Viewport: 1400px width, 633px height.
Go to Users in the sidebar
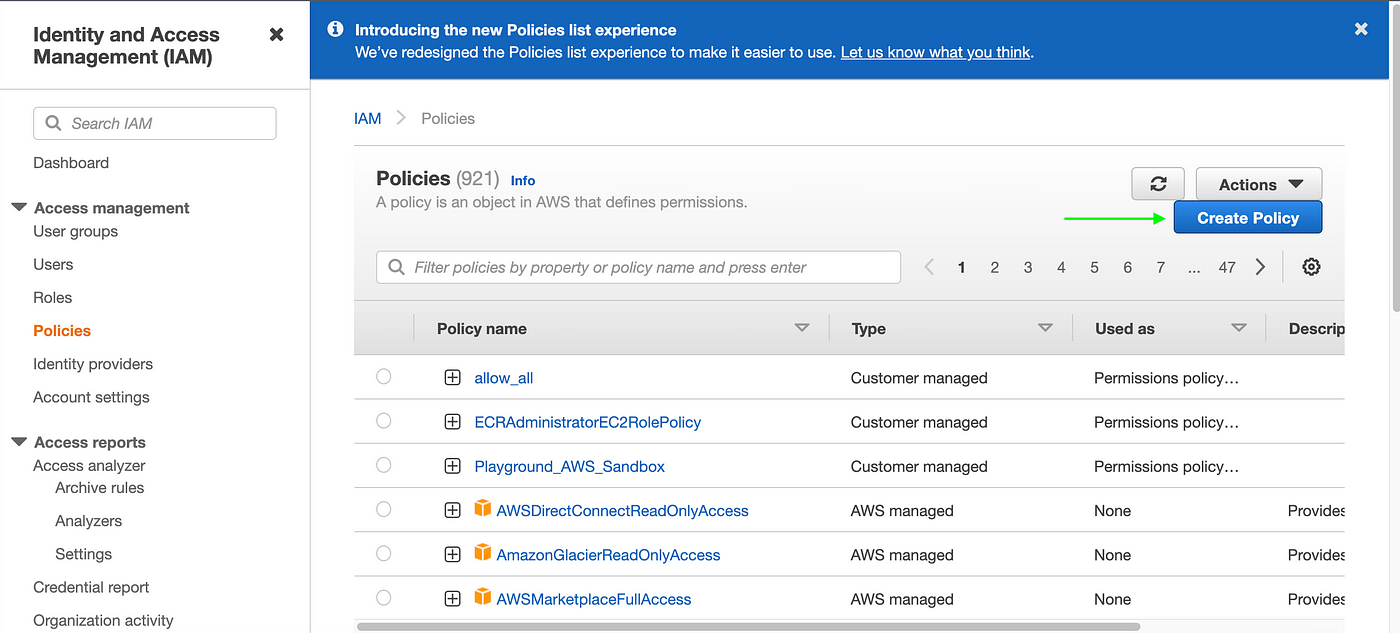coord(53,264)
